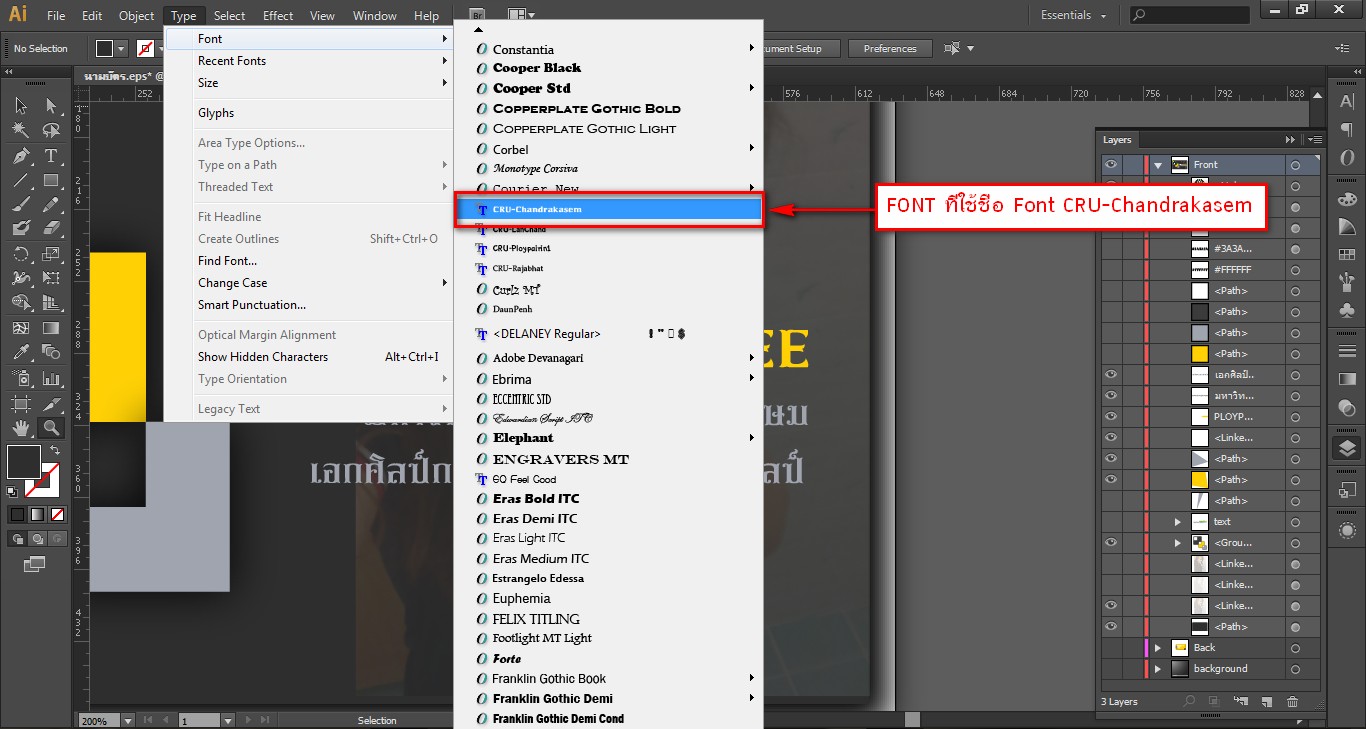Open the Recent Fonts submenu
1366x729 pixels.
[309, 61]
